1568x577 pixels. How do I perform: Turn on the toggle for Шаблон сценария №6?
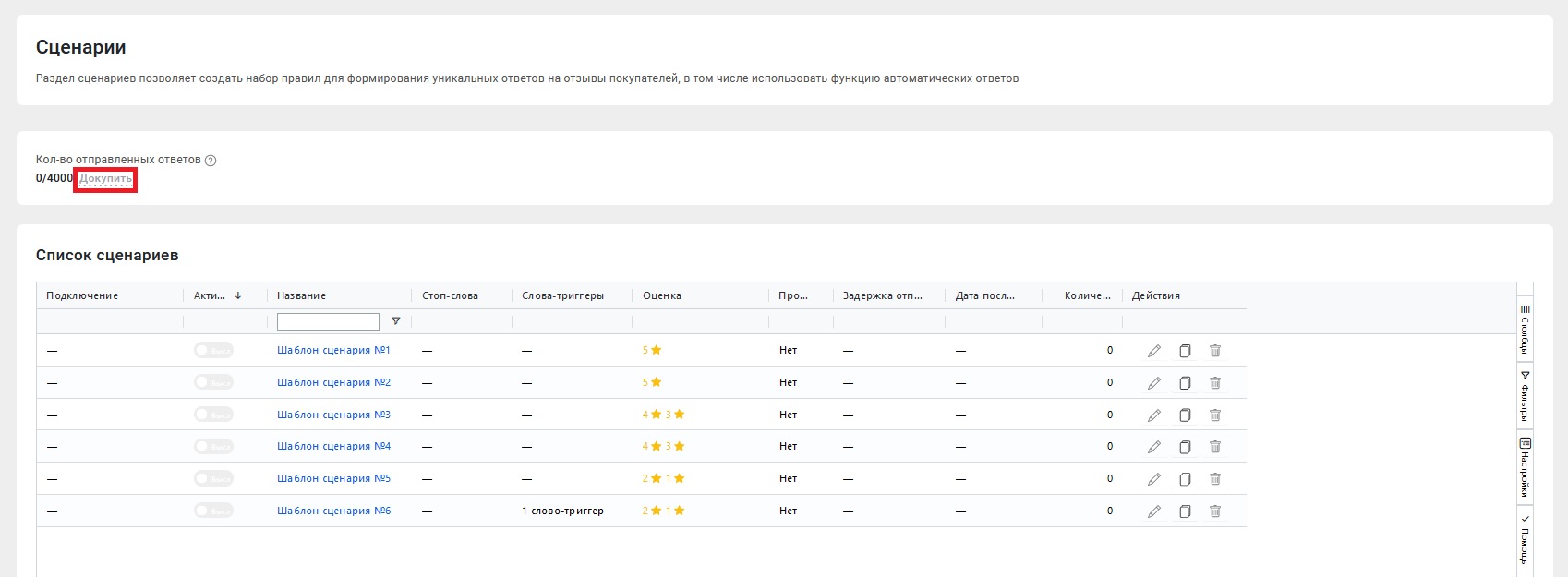(213, 511)
